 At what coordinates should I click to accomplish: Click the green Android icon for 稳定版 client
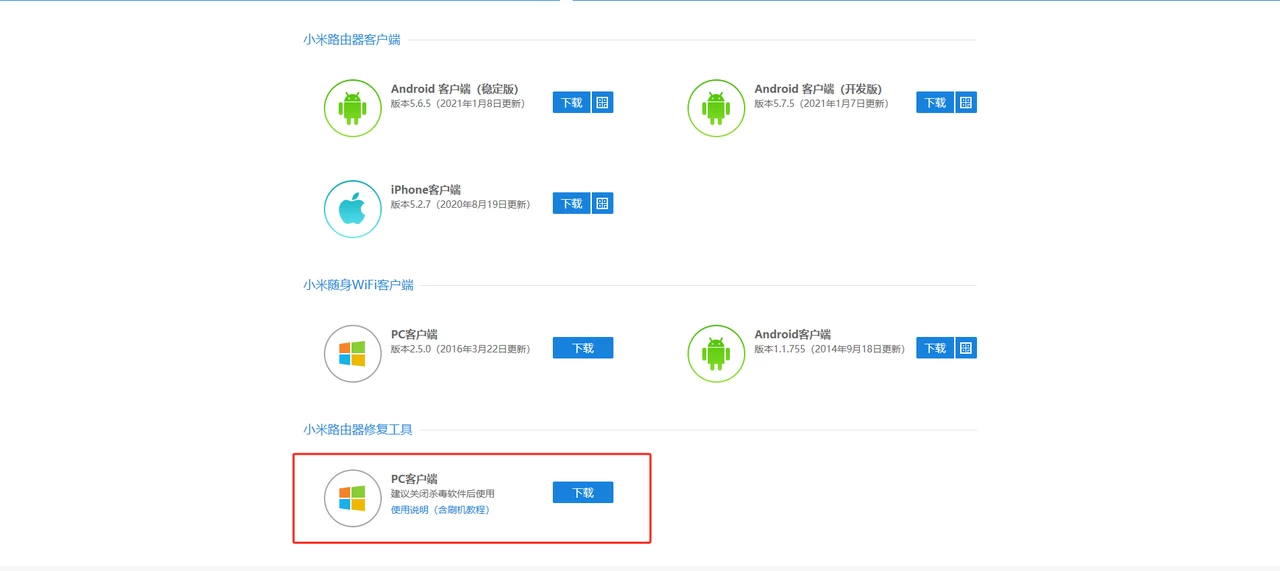(x=352, y=108)
